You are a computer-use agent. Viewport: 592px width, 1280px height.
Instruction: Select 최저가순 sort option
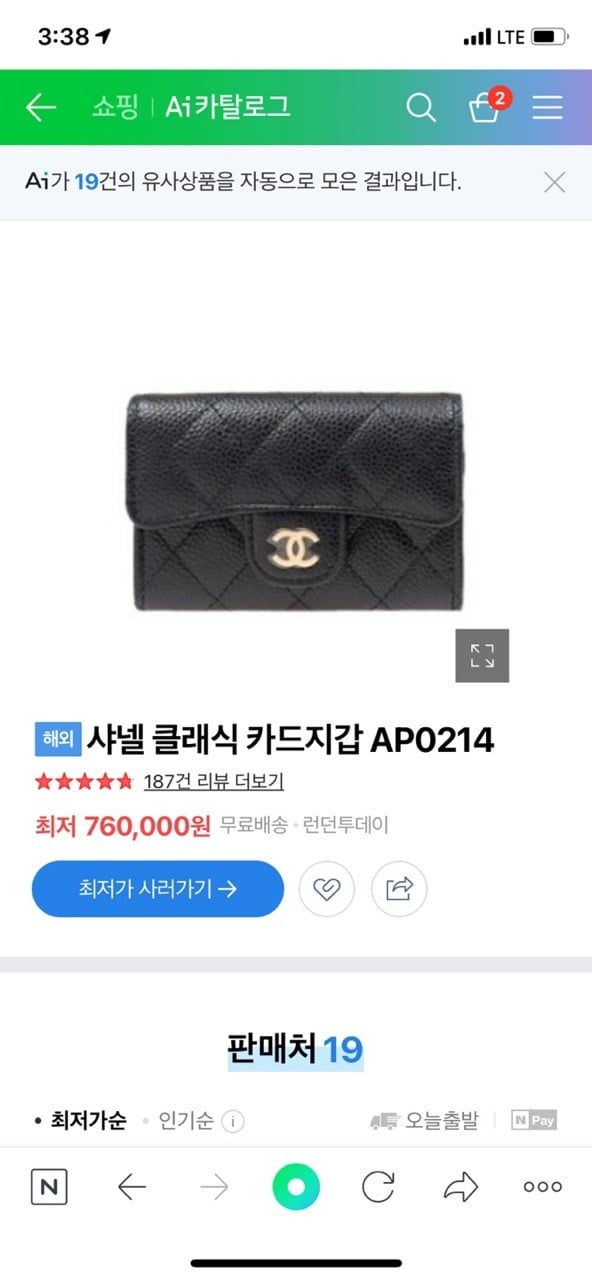pos(88,1121)
